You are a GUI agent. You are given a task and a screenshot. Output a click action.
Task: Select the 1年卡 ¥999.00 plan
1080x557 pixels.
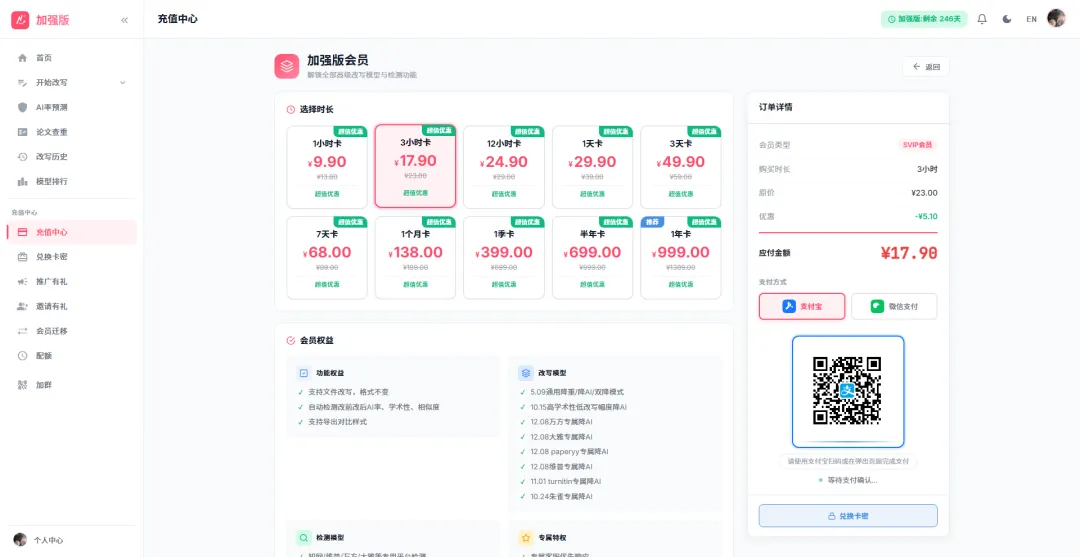(x=681, y=258)
